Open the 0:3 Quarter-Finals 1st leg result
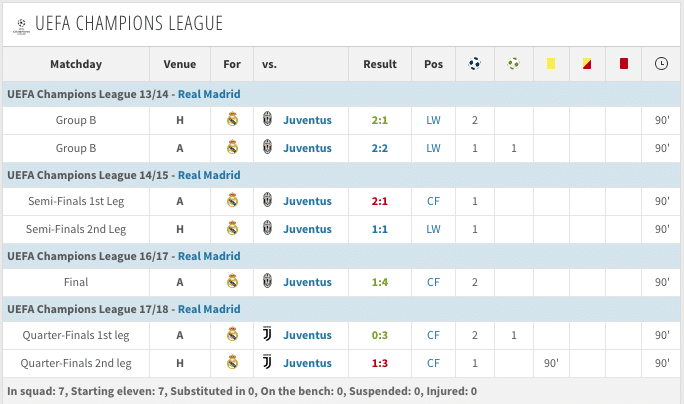Screen dimensions: 684x404 click(x=380, y=335)
